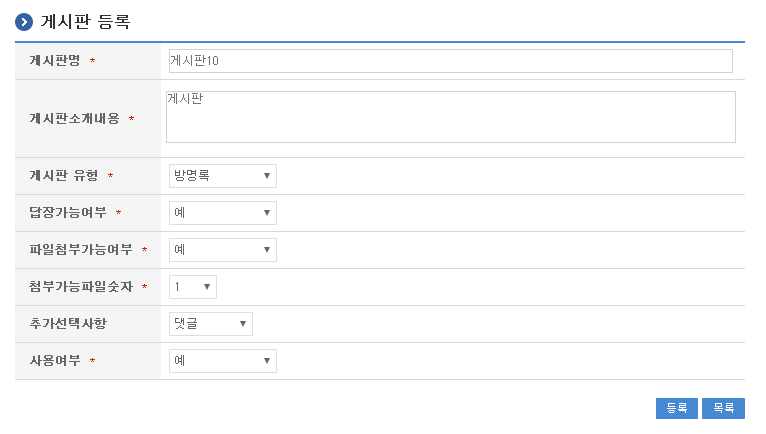Expand the 사용여부 dropdown

[x=222, y=361]
